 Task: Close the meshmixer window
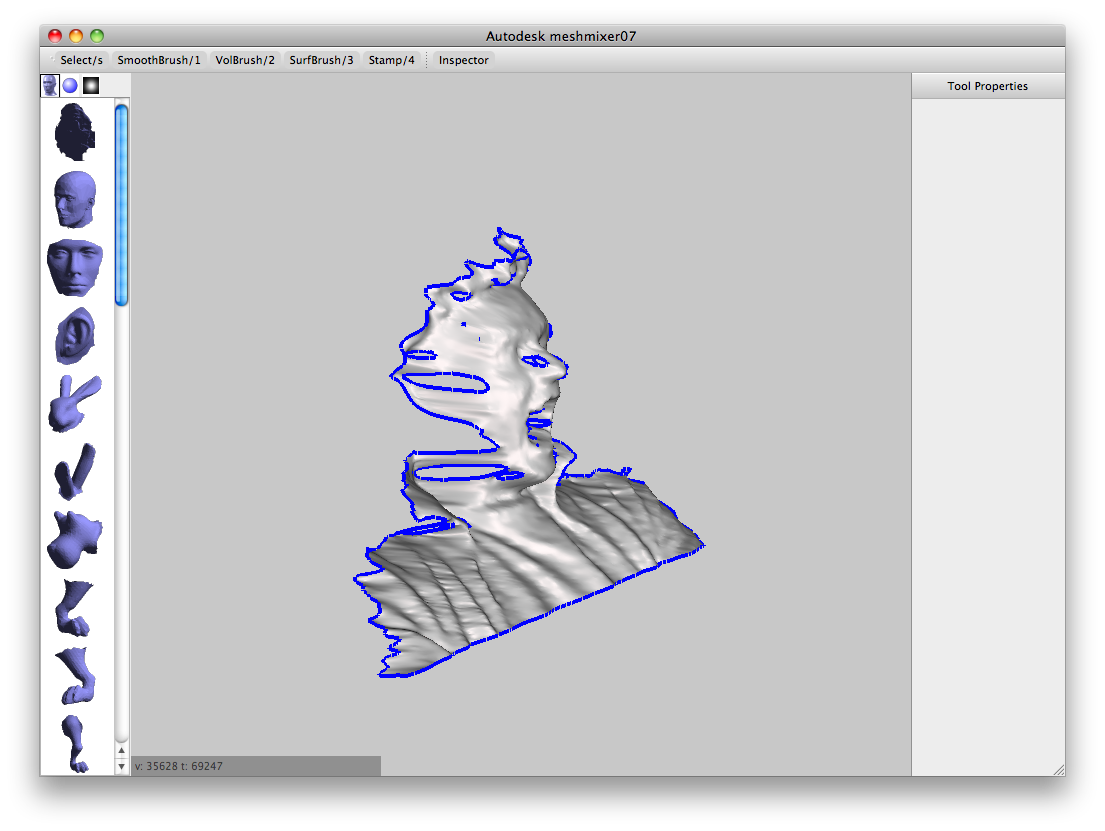55,35
